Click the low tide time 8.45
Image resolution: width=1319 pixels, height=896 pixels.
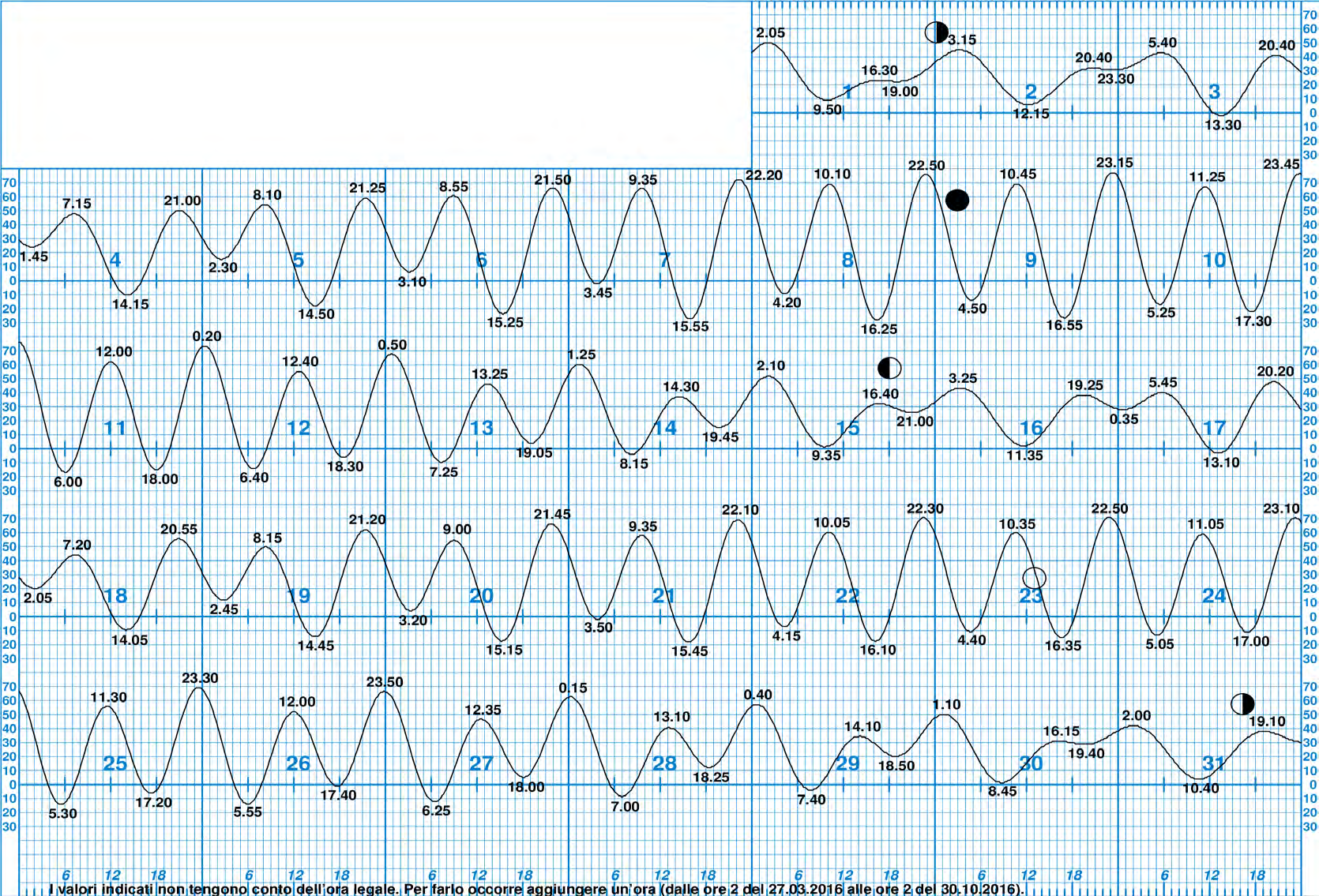click(x=1002, y=792)
